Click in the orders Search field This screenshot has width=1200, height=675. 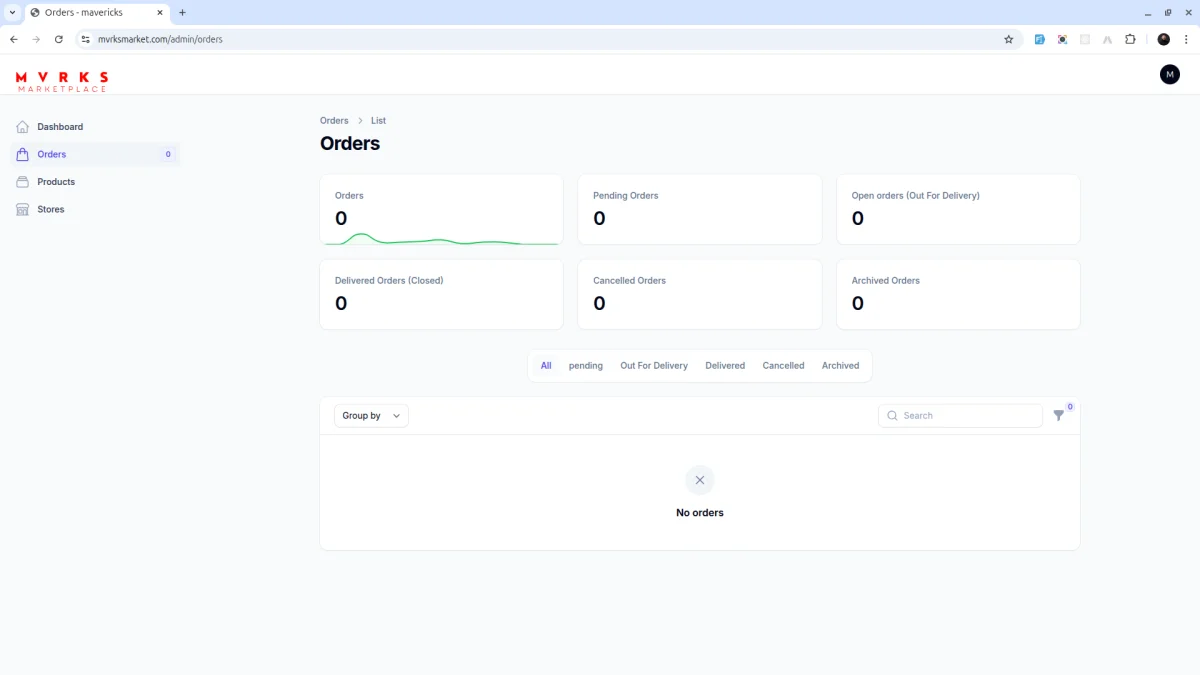tap(960, 416)
